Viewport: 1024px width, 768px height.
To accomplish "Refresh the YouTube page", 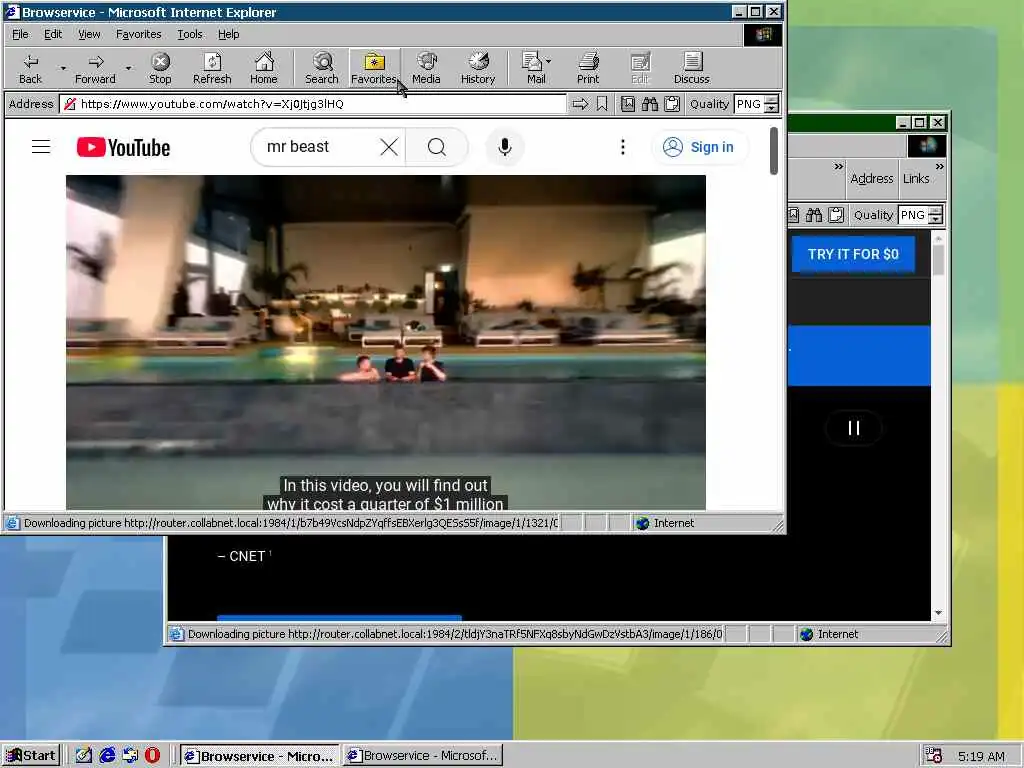I will [212, 69].
